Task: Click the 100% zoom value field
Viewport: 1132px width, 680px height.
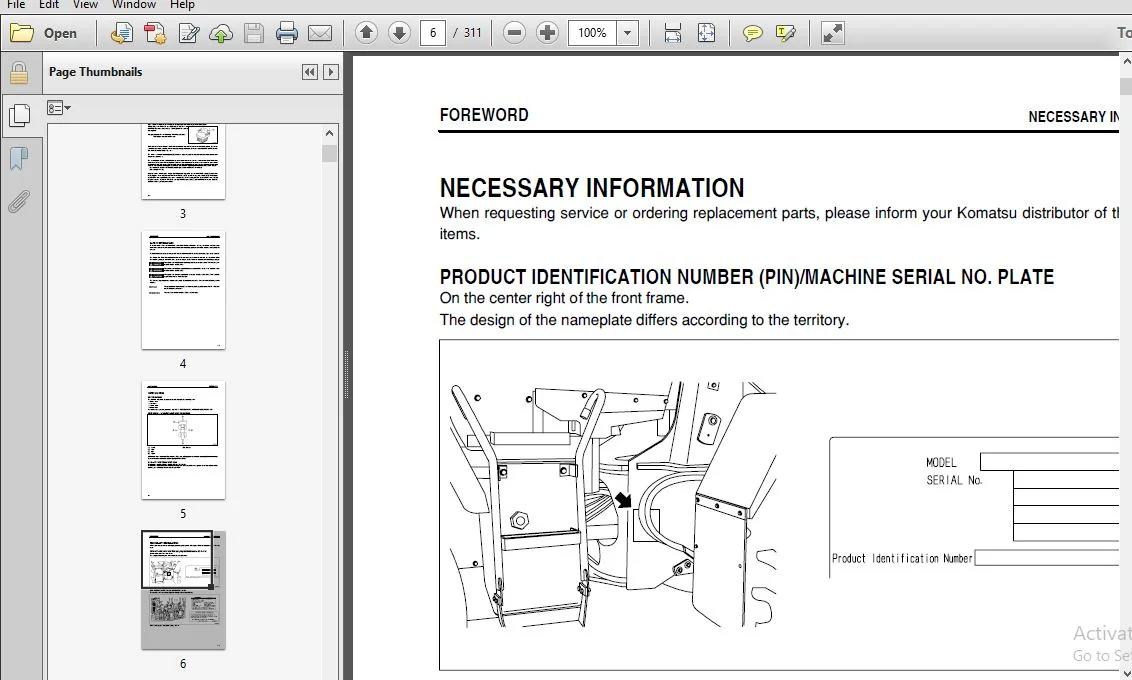Action: [x=592, y=32]
